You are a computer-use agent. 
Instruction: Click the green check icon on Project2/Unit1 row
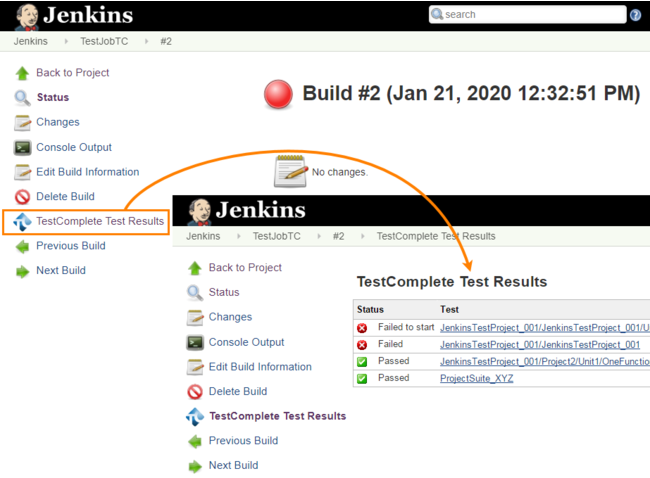pos(362,362)
